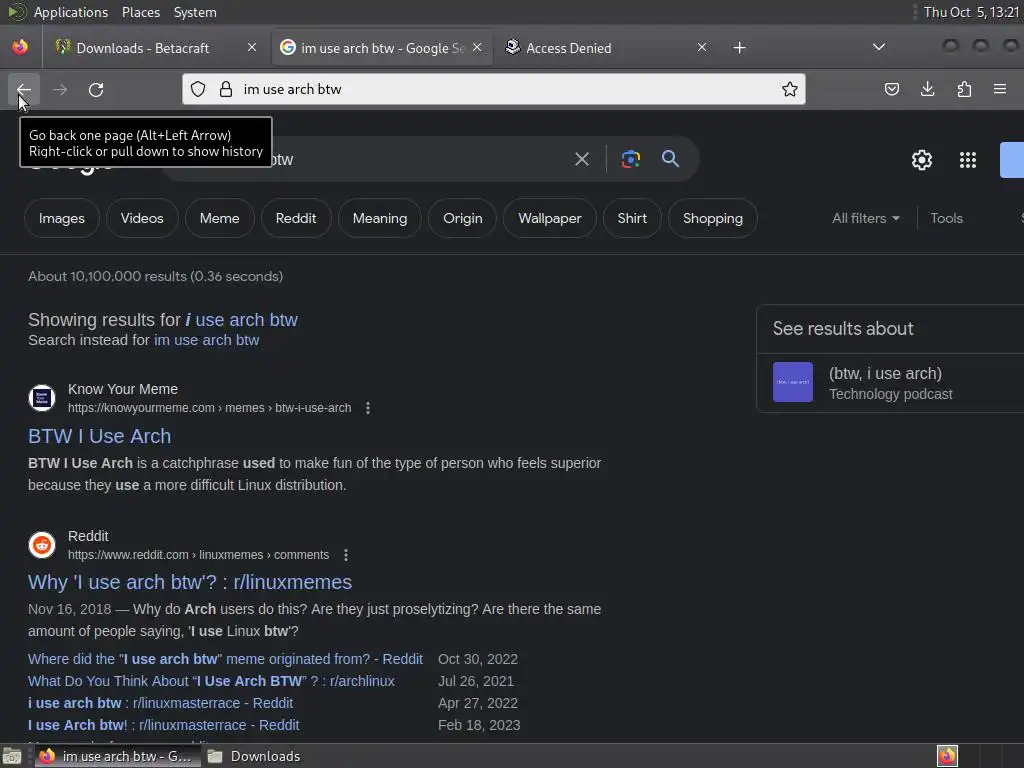Click the Reddit site favicon
Screen dimensions: 1024x768
click(42, 545)
